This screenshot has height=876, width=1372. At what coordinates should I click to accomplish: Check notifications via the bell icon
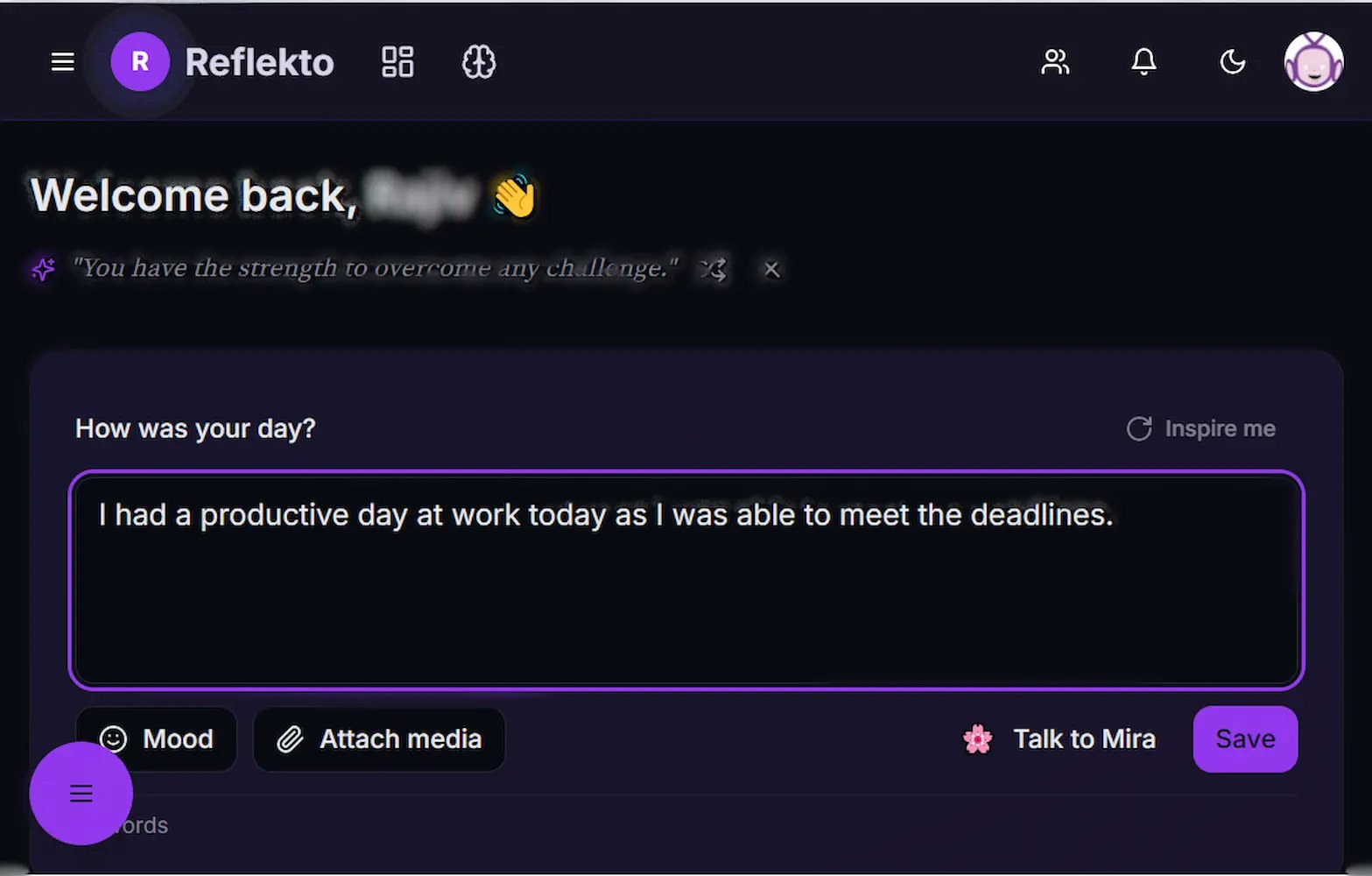click(x=1143, y=61)
